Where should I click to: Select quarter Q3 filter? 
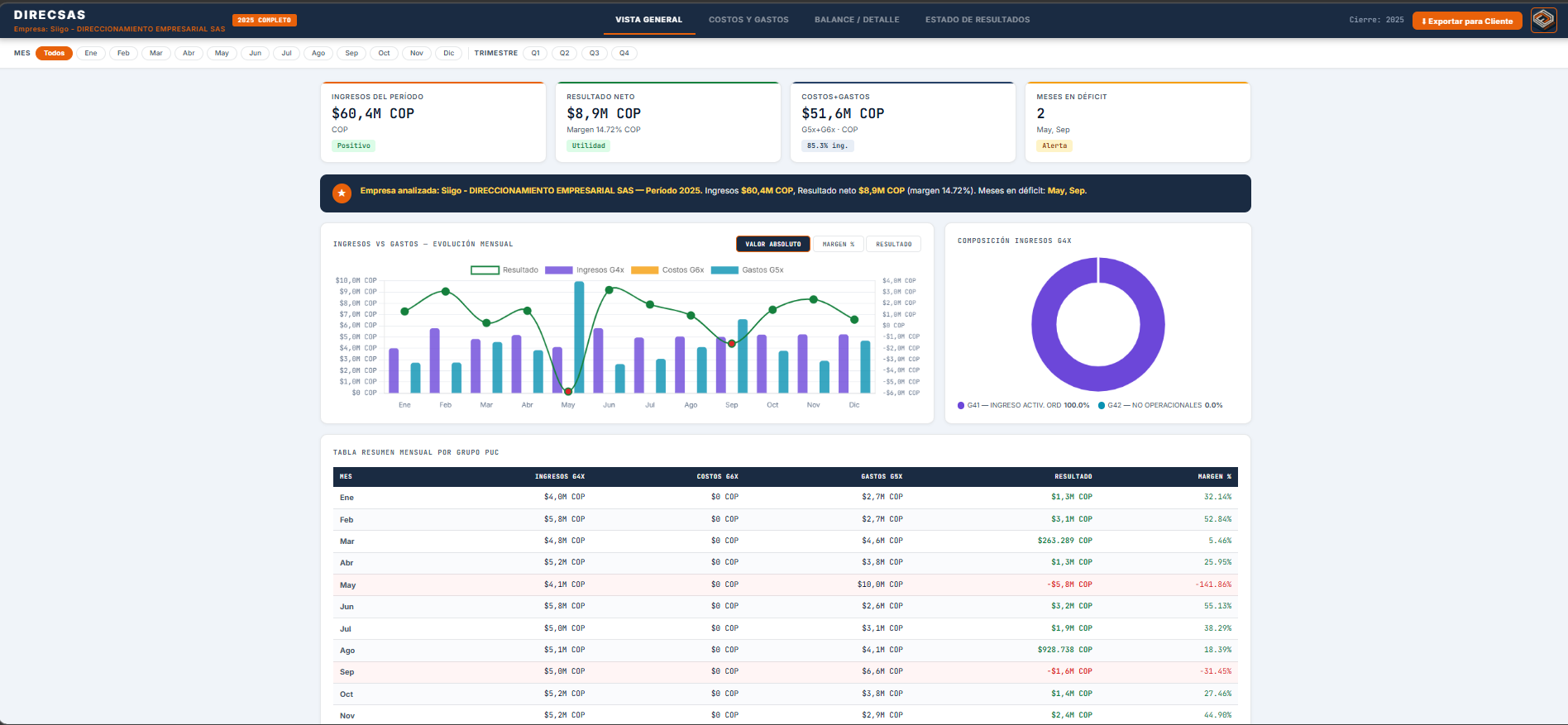coord(595,53)
